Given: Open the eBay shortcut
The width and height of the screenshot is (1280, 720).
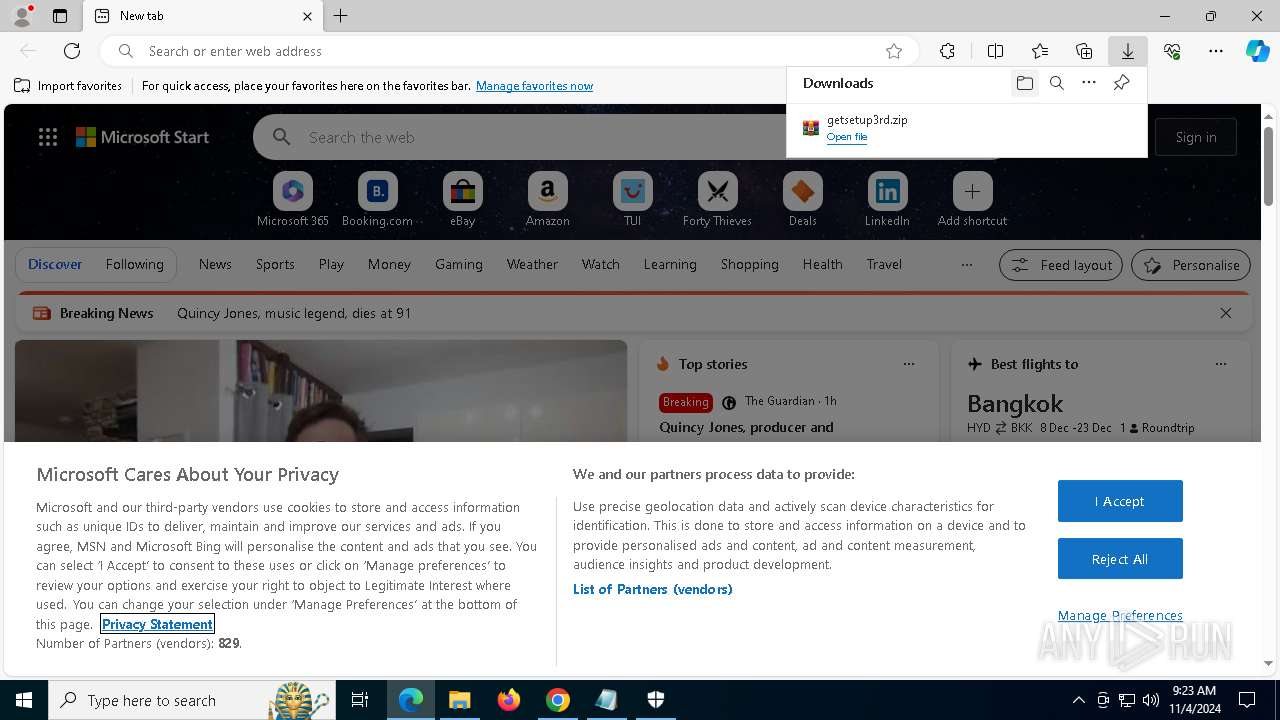Looking at the screenshot, I should coord(462,200).
